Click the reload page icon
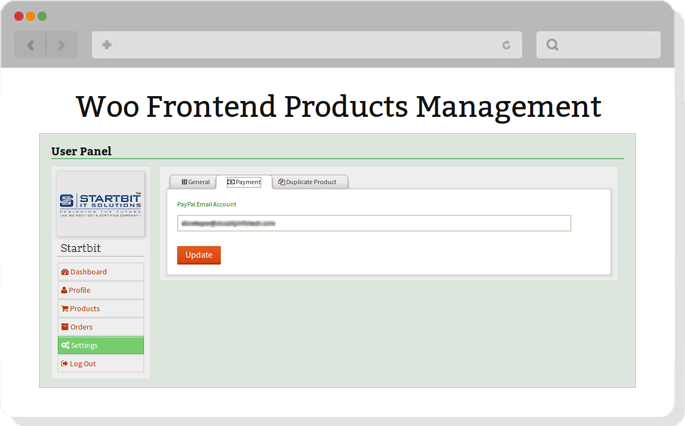This screenshot has height=426, width=685. click(506, 45)
